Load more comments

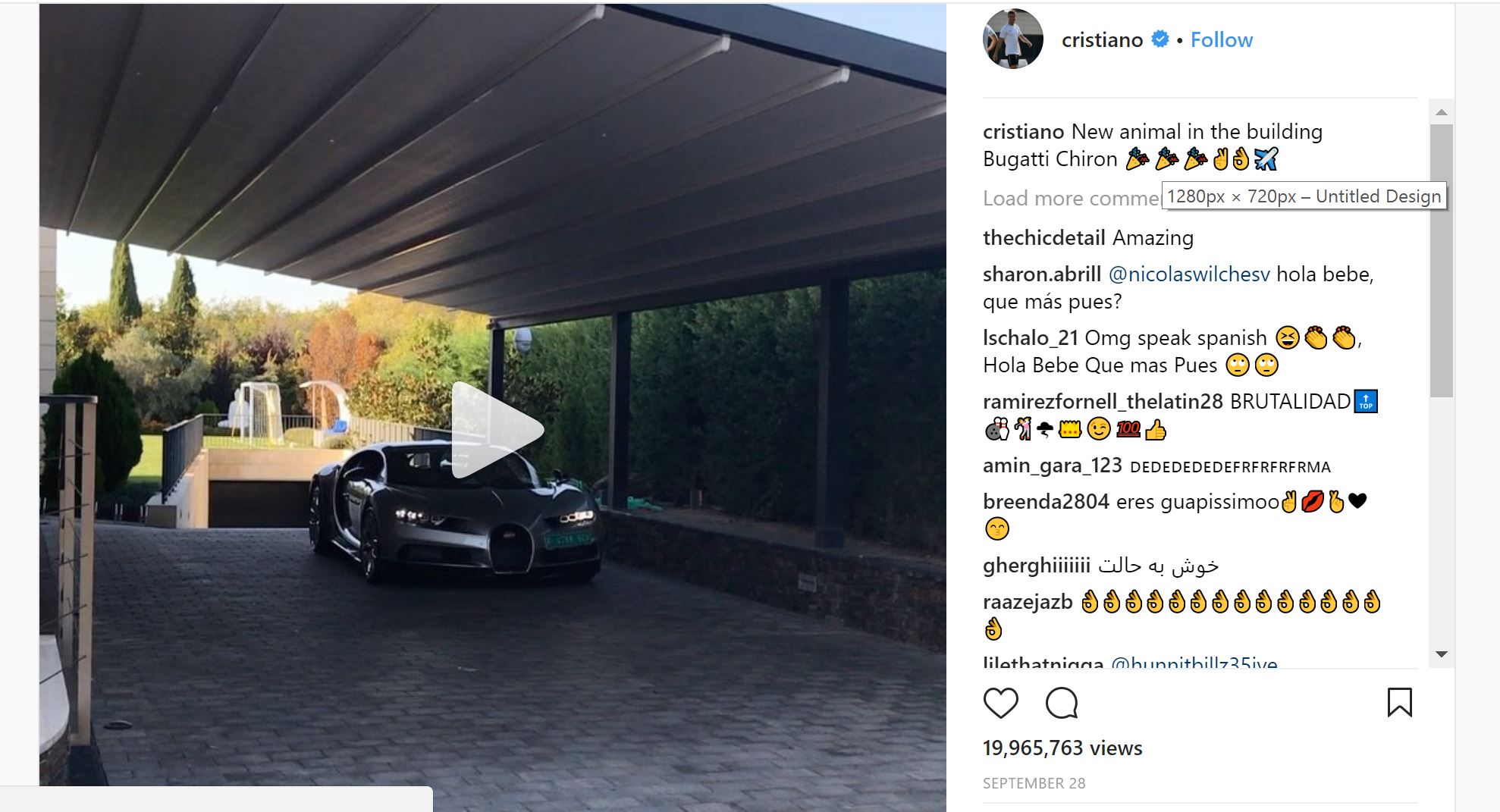[x=1072, y=199]
